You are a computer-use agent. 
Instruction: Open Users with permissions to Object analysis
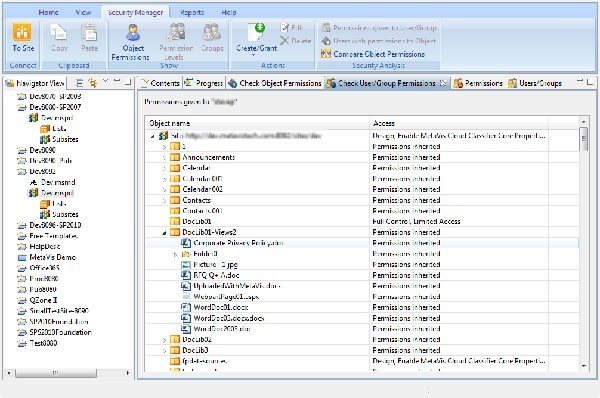tap(379, 41)
